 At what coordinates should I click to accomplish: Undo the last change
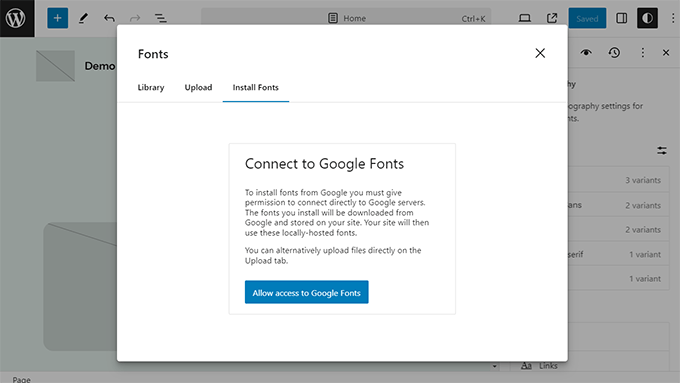coord(109,18)
